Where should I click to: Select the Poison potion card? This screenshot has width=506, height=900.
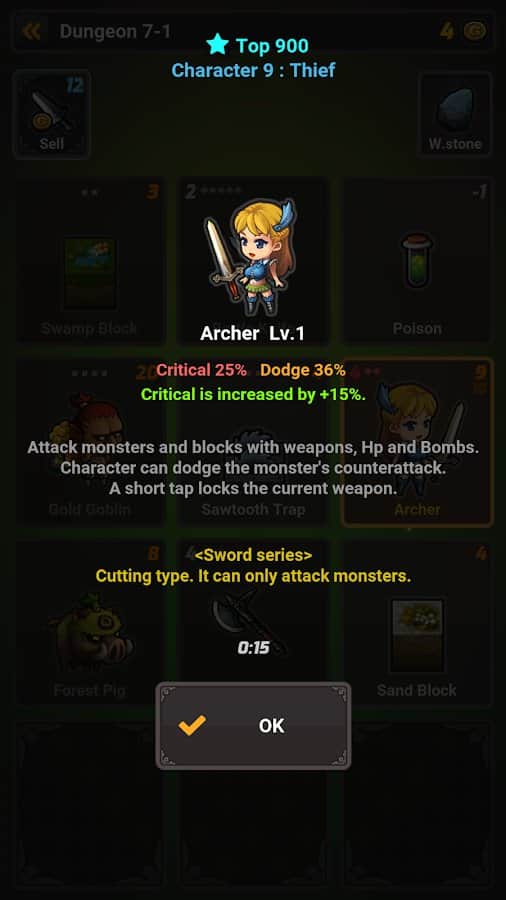[417, 261]
